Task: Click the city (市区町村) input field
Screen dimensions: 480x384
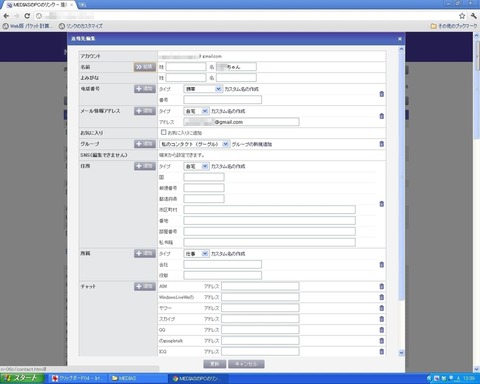Action: coord(269,210)
